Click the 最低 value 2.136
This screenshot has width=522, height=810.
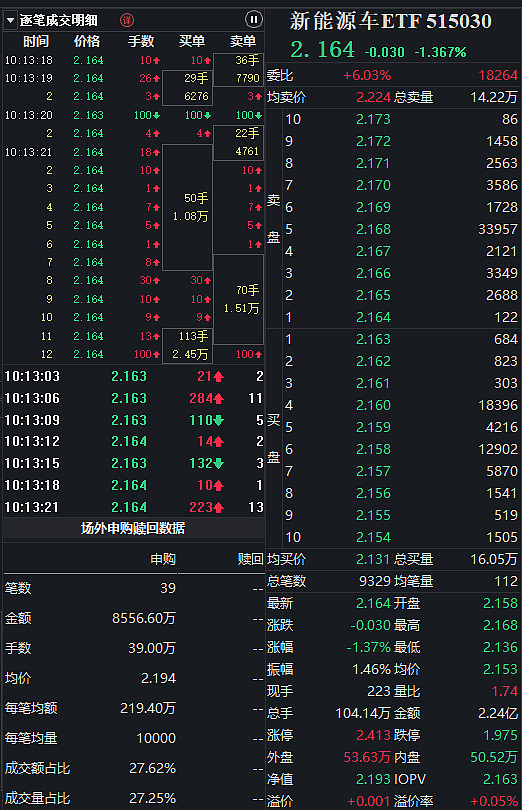click(500, 647)
